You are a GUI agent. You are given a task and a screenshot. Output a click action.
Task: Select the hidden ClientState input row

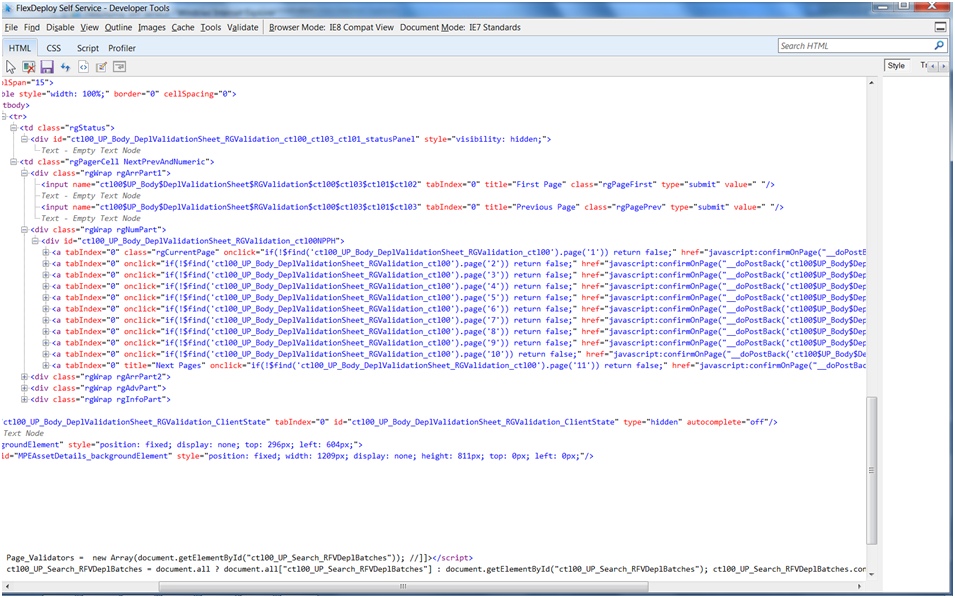(390, 422)
